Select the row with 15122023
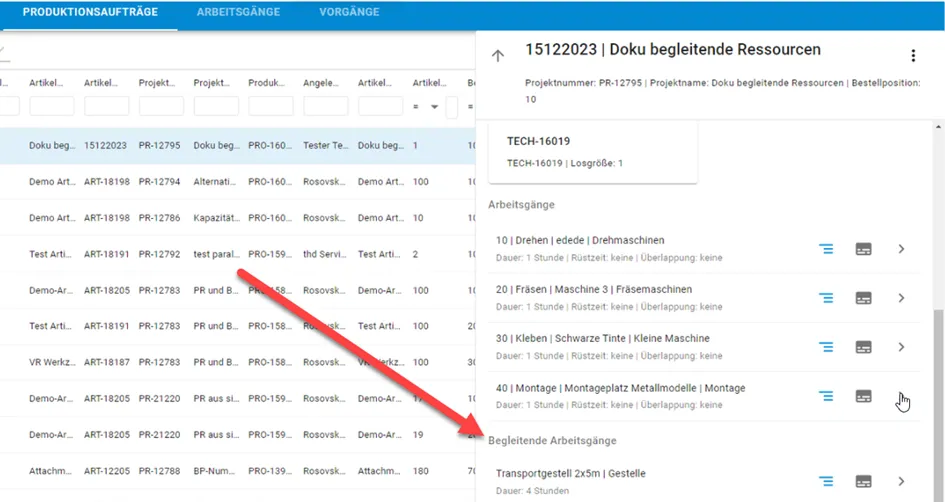Image resolution: width=945 pixels, height=502 pixels. pos(237,145)
